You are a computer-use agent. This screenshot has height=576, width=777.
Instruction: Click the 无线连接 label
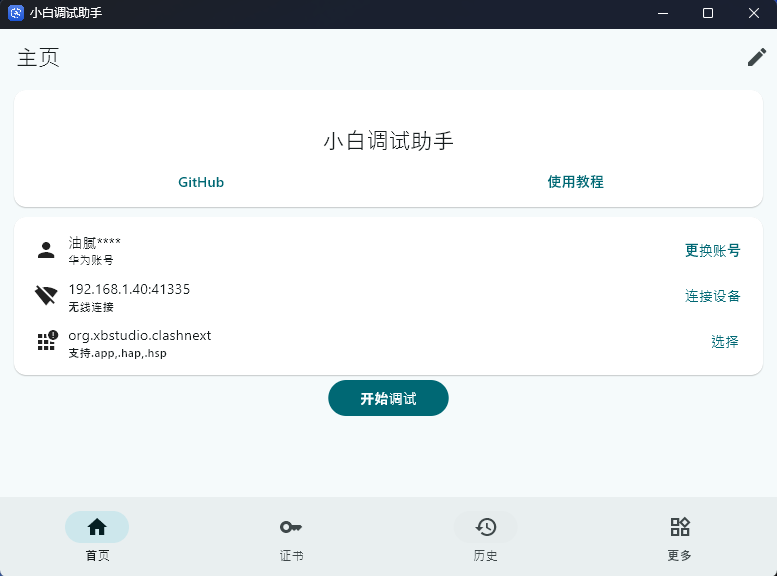(x=91, y=307)
